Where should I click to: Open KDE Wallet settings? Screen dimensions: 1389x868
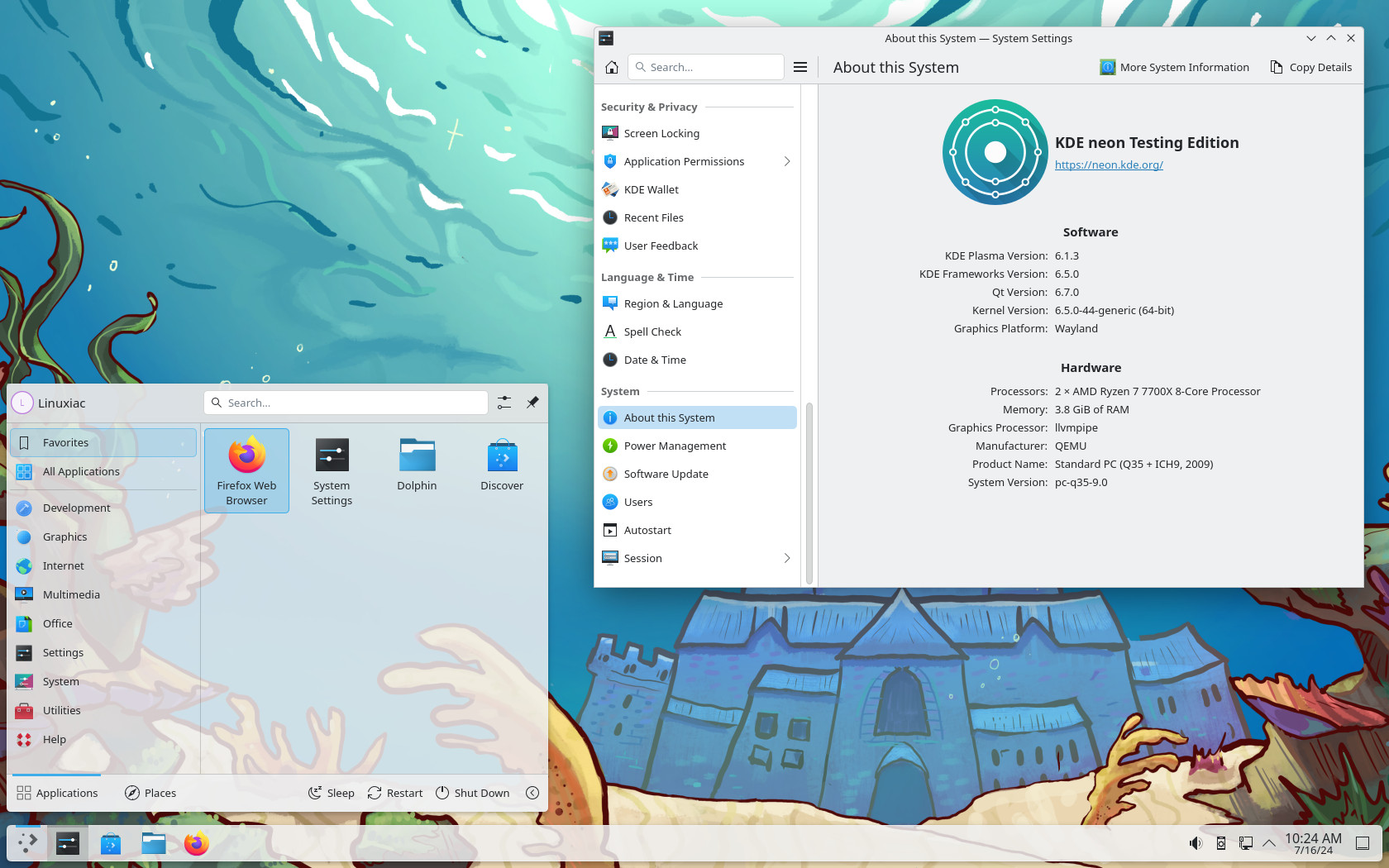[x=697, y=189]
